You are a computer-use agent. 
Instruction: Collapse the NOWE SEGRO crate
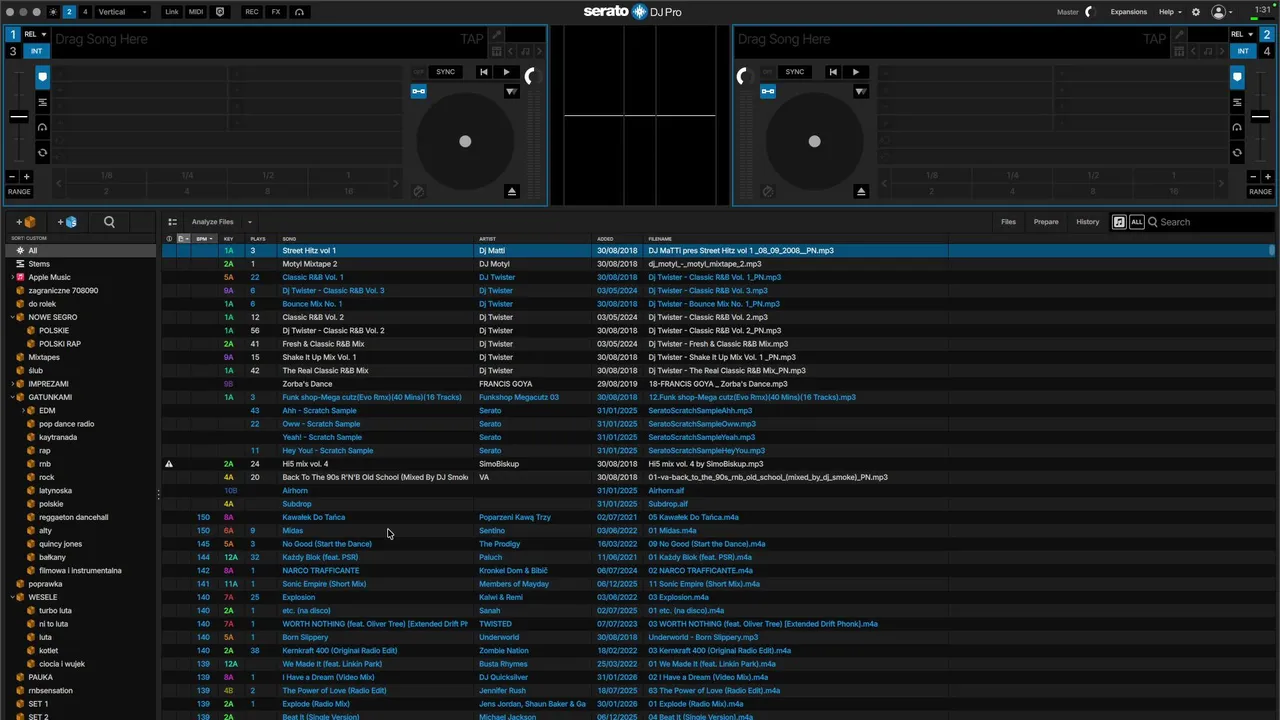pyautogui.click(x=13, y=317)
